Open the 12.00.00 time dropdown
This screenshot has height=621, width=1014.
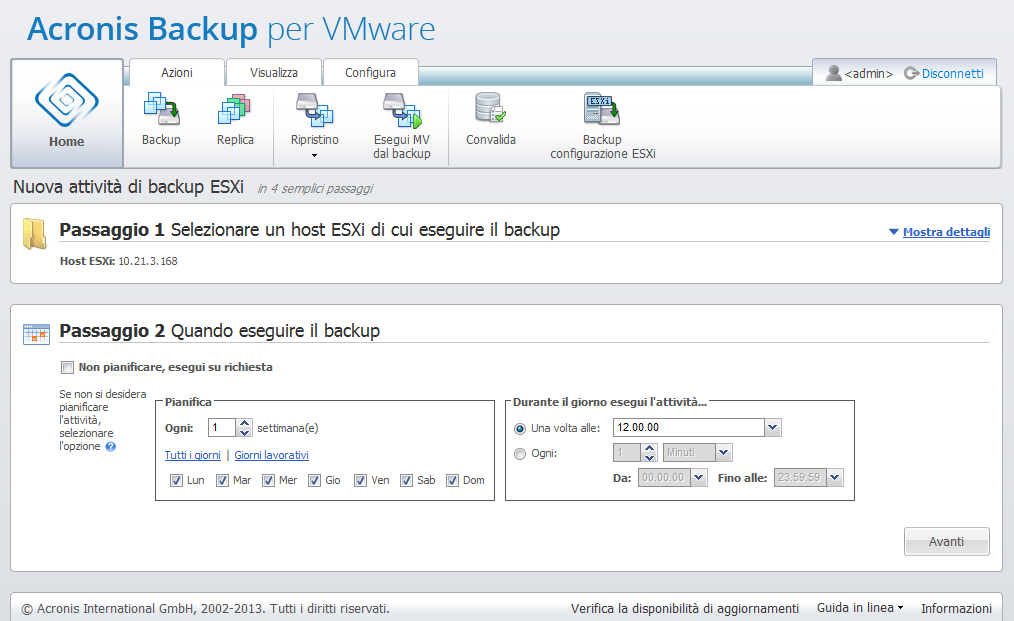coord(773,428)
